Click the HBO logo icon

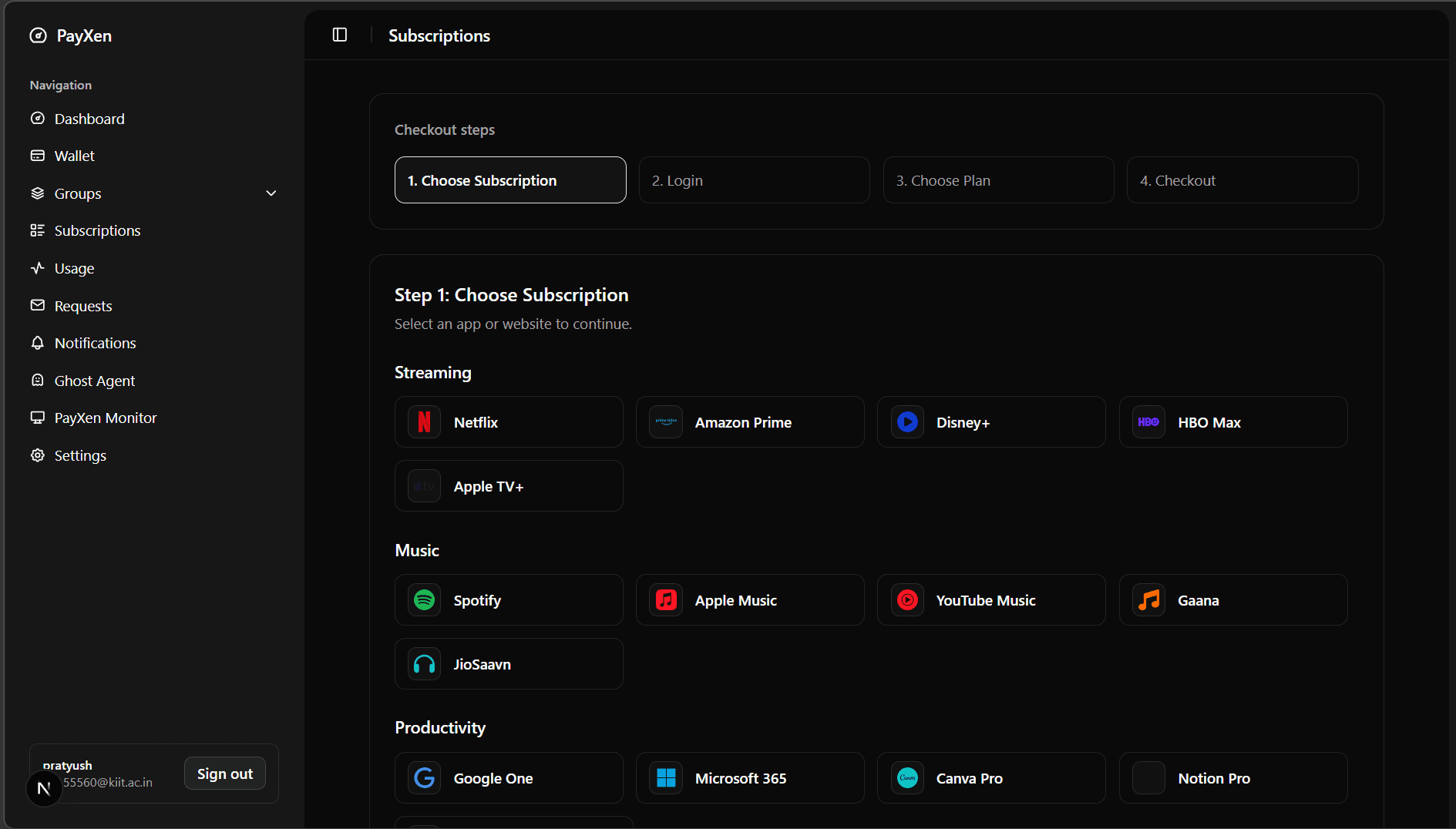coord(1148,422)
